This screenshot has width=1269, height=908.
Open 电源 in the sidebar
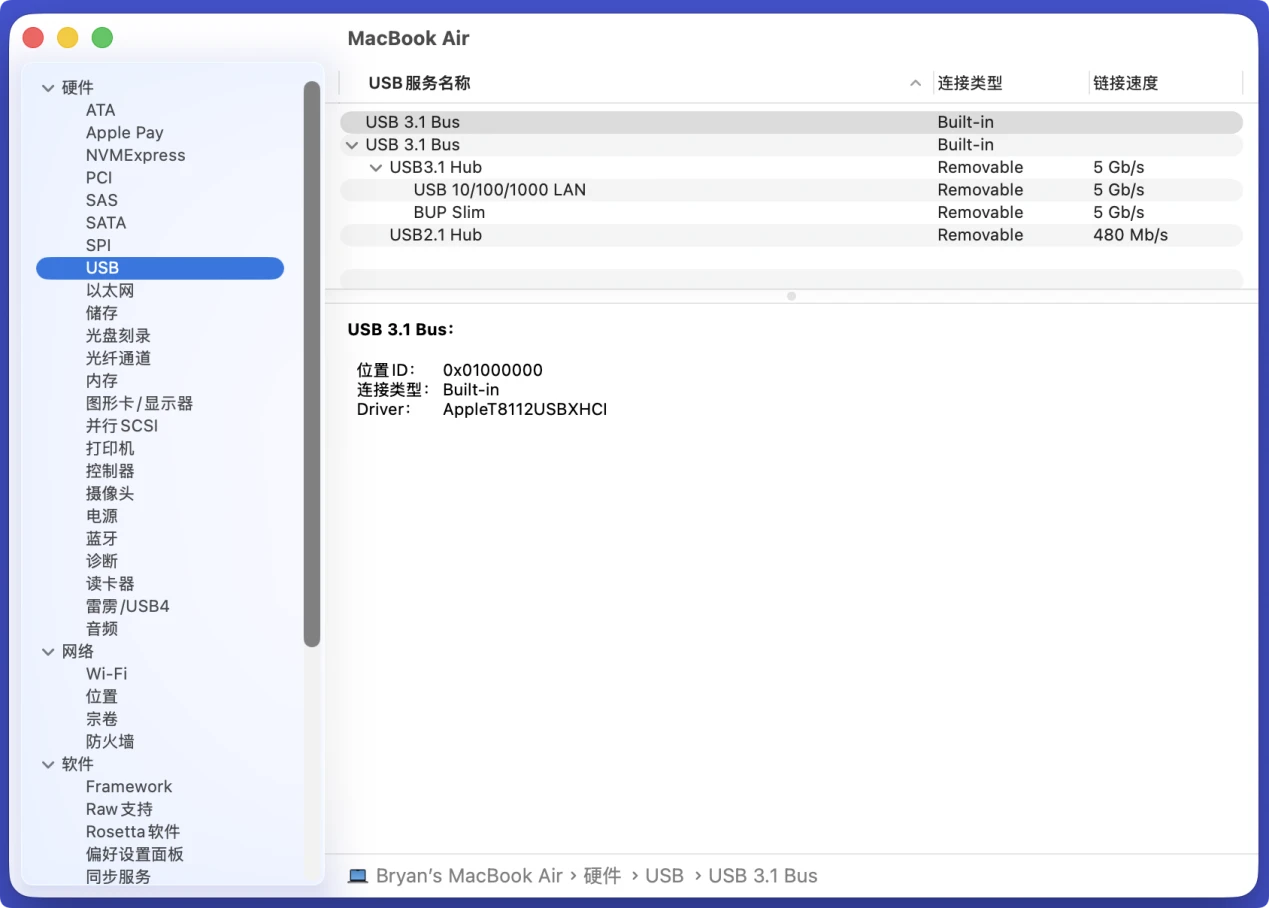pos(102,516)
